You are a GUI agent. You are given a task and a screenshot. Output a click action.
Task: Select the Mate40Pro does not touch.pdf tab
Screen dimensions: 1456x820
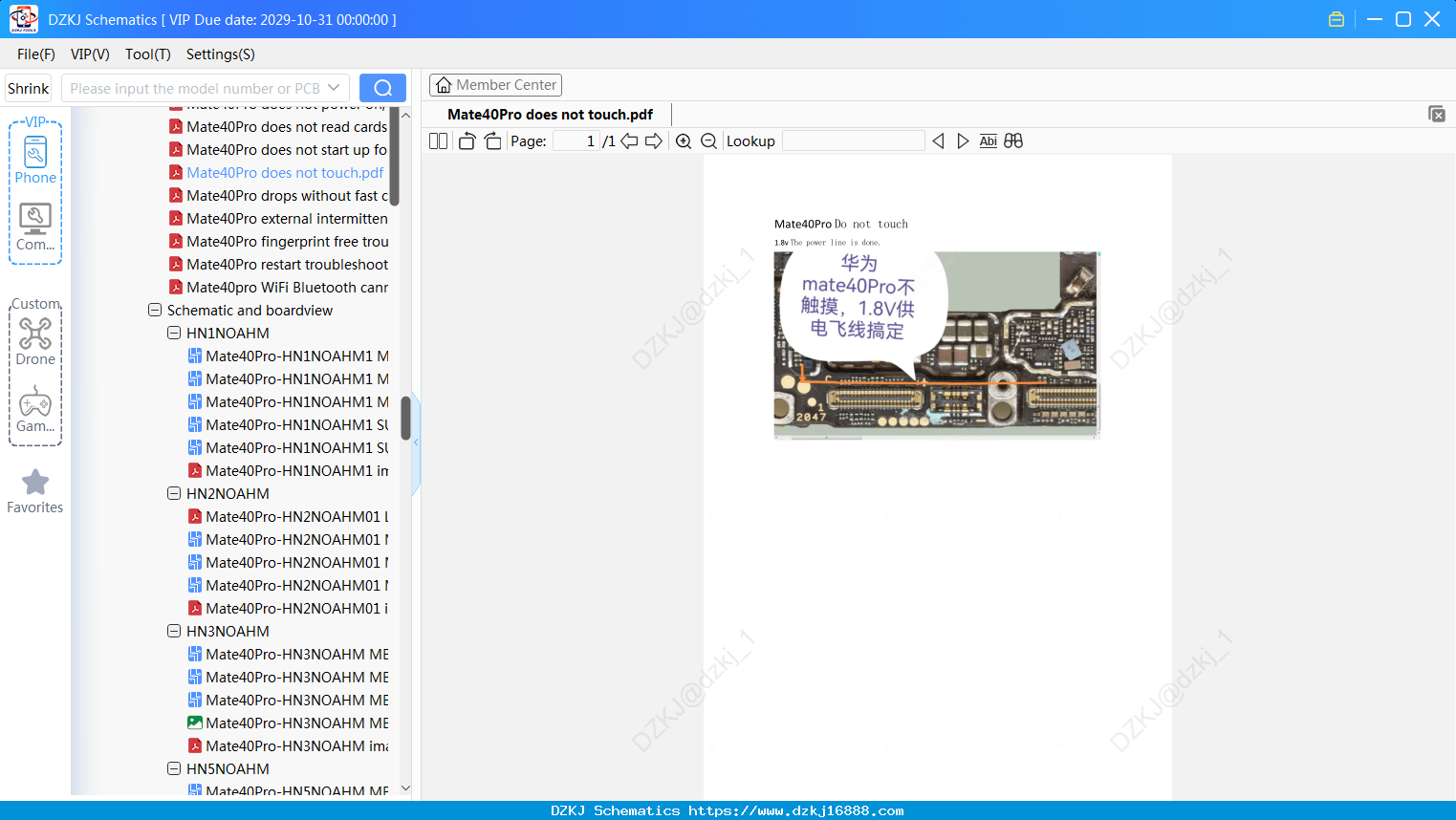pos(550,114)
